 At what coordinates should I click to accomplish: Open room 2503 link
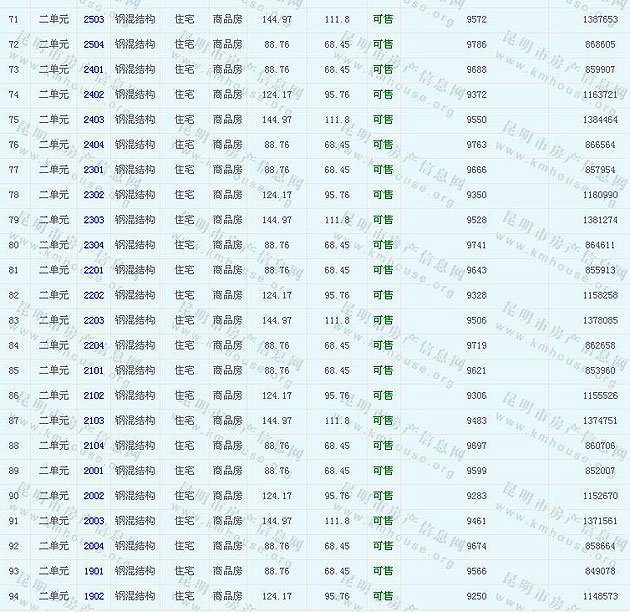click(x=93, y=20)
